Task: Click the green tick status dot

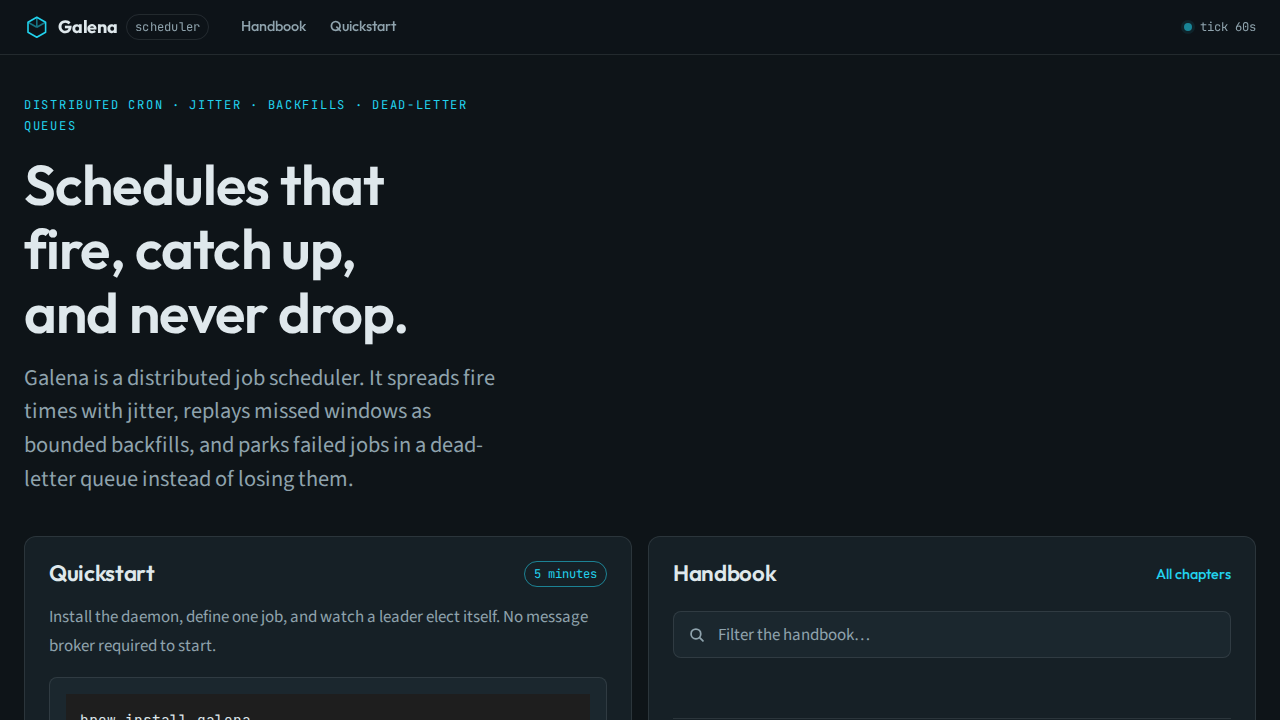Action: point(1188,27)
